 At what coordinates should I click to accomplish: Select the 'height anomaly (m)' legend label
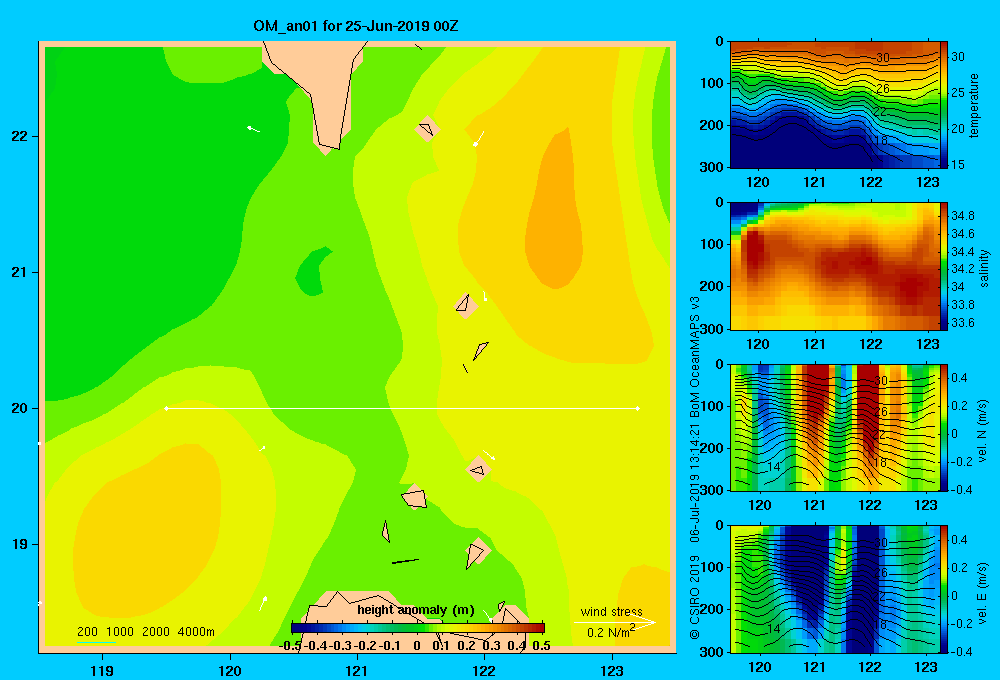tap(416, 610)
